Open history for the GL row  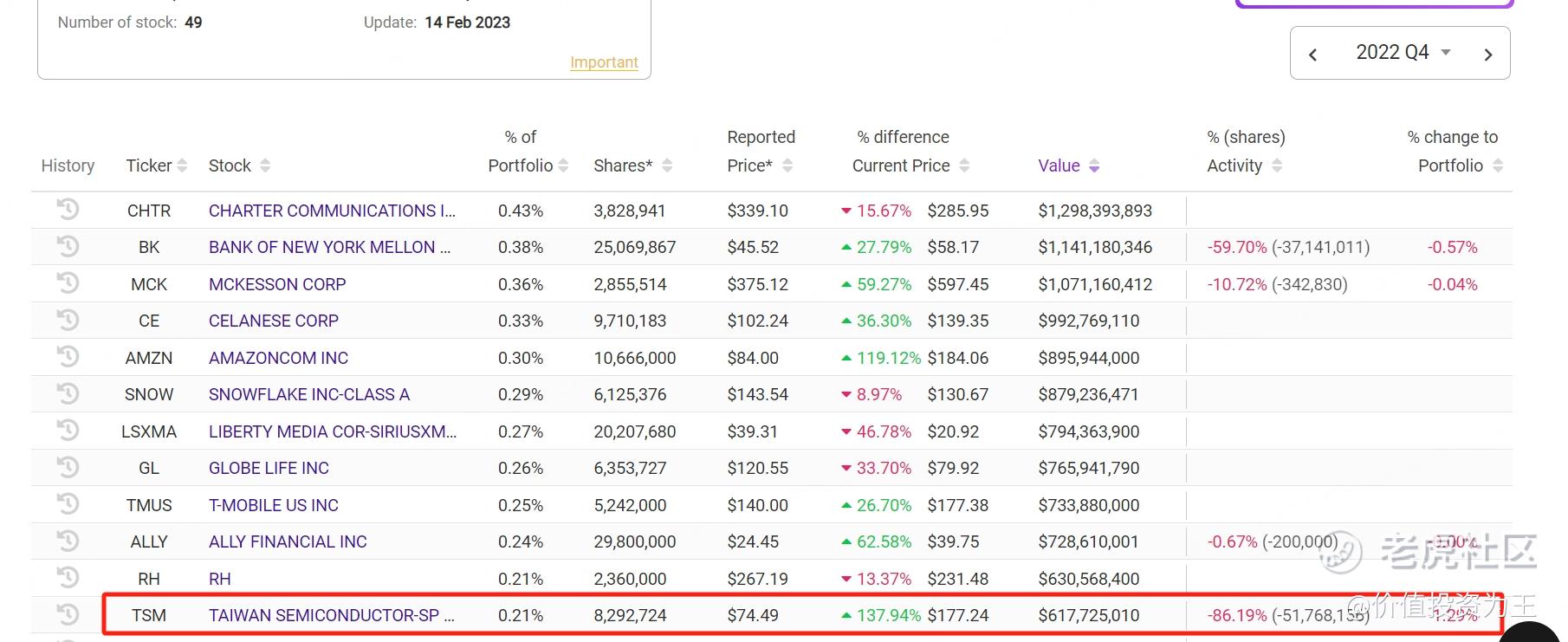pyautogui.click(x=68, y=468)
